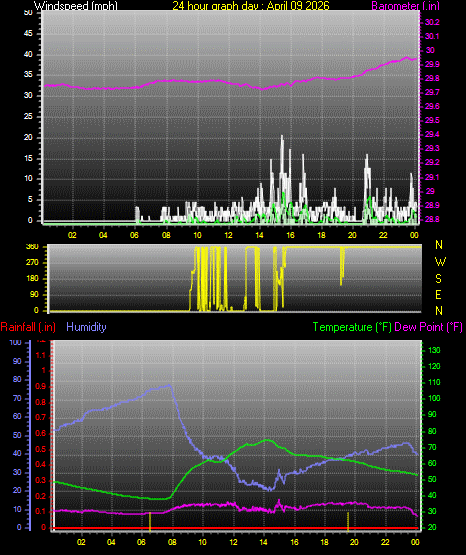Click the 29.5 barometer scale value
The width and height of the screenshot is (466, 555).
432,120
